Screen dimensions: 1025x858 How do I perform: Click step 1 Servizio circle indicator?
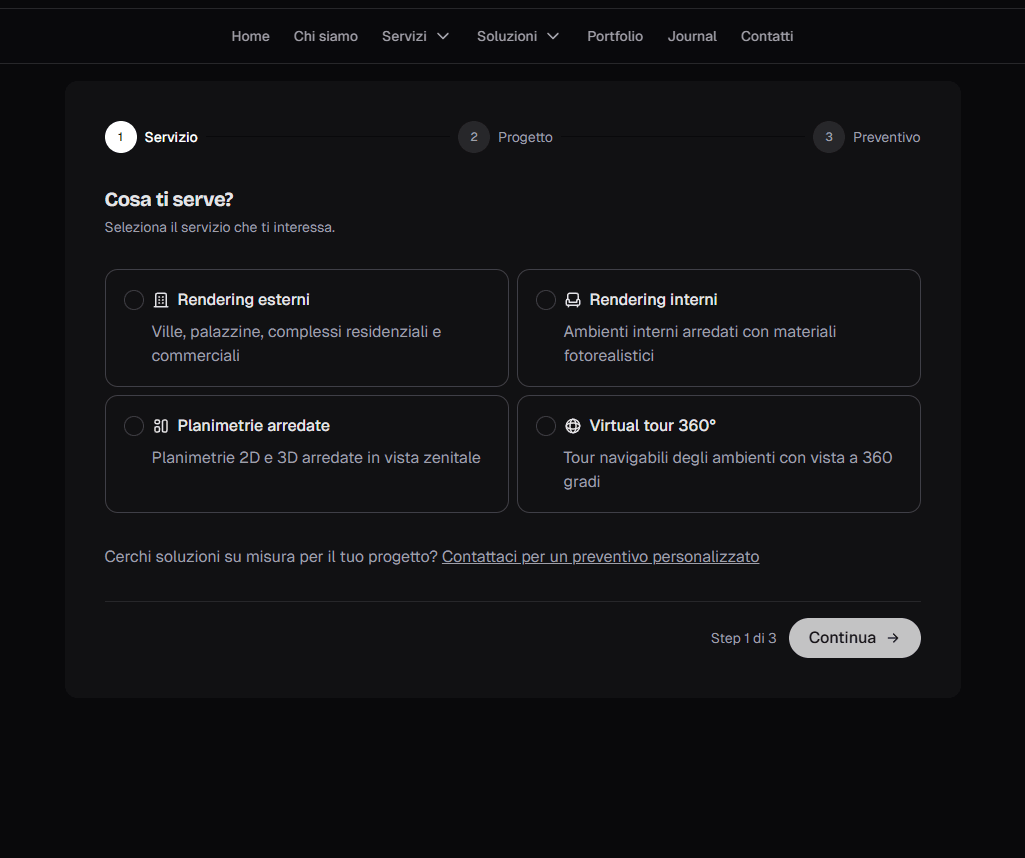(121, 137)
